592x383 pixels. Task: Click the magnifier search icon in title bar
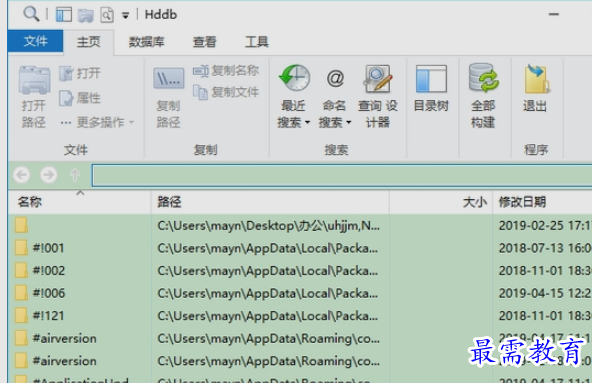click(31, 14)
